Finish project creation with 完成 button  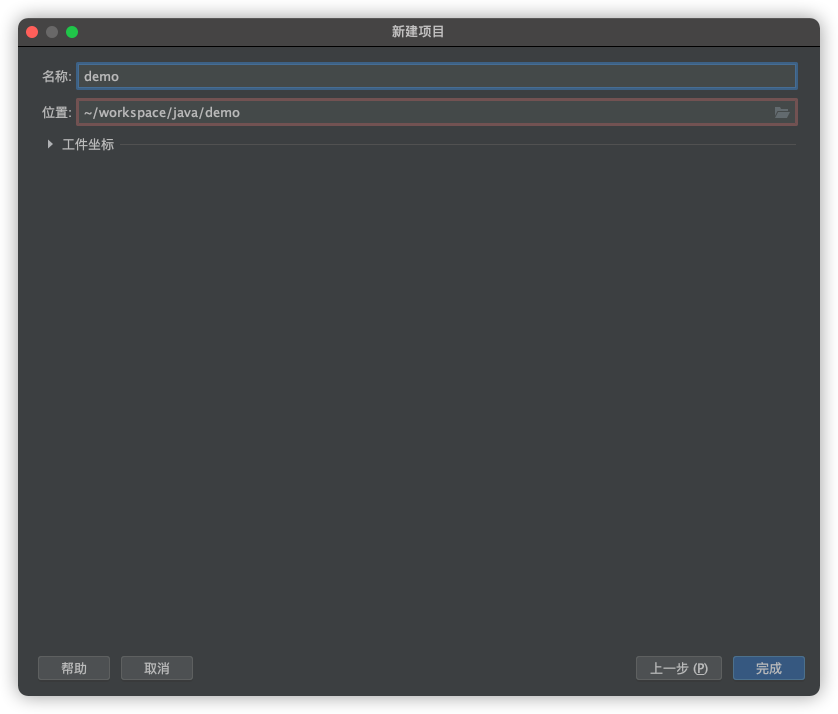(768, 668)
